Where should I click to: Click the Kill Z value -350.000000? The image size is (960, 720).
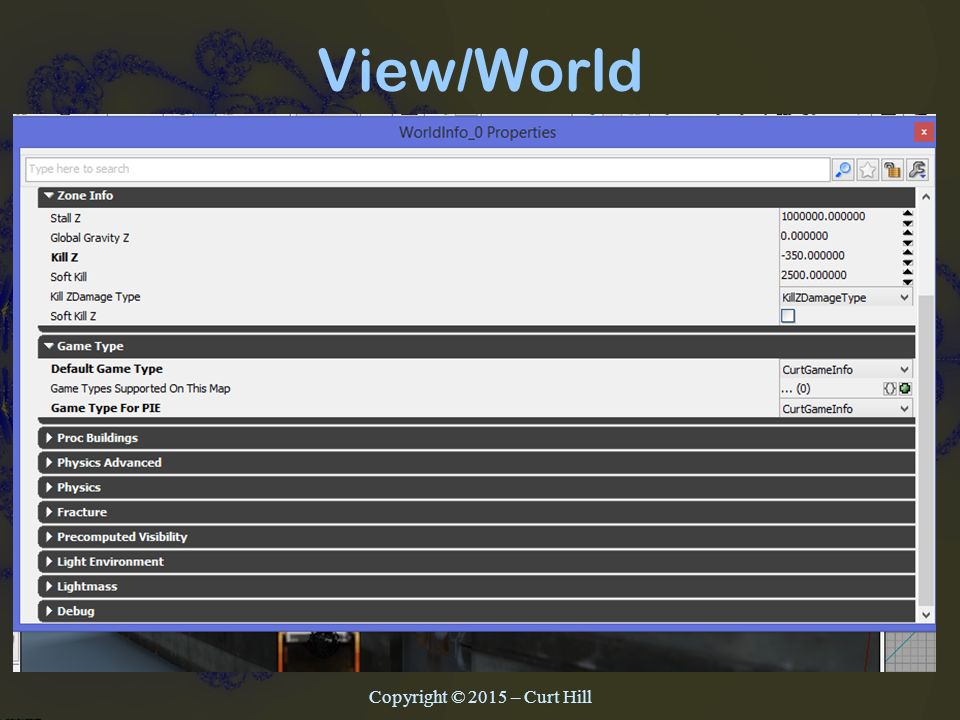click(x=812, y=255)
